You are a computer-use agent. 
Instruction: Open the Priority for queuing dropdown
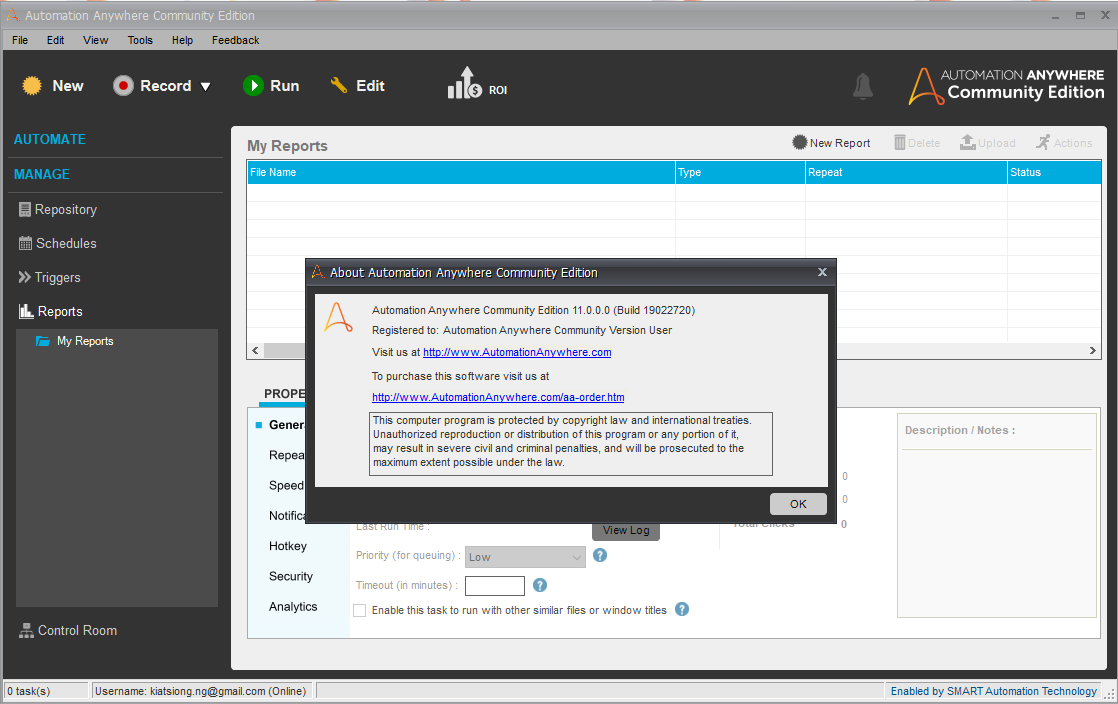525,557
